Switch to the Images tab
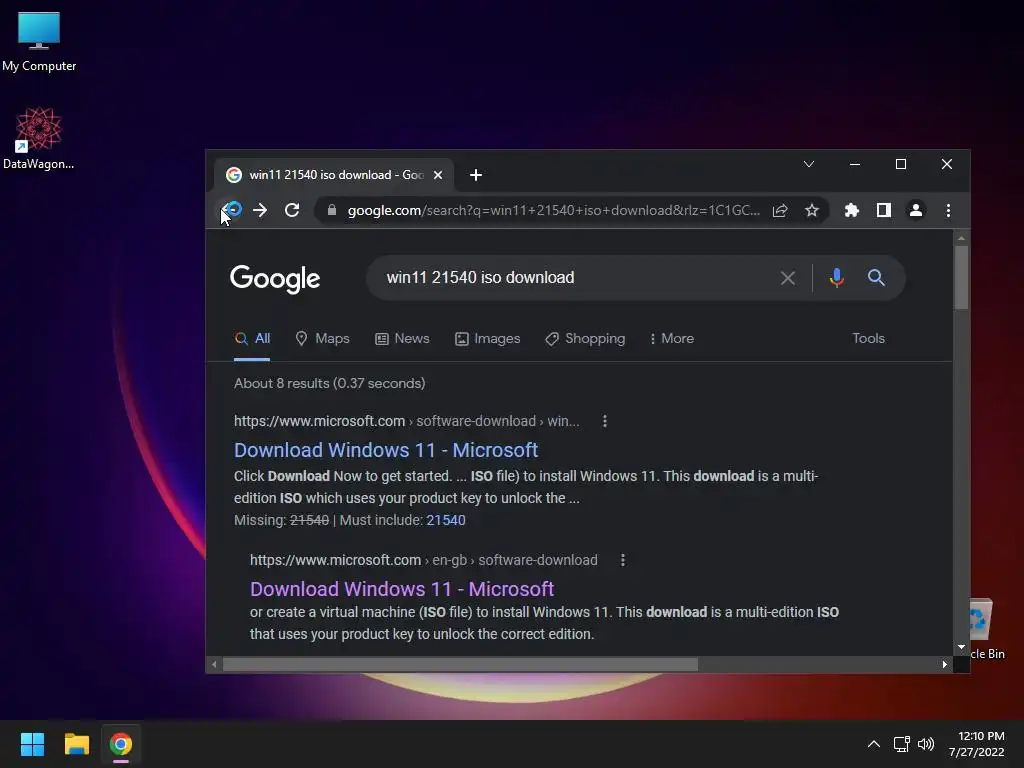 tap(488, 338)
